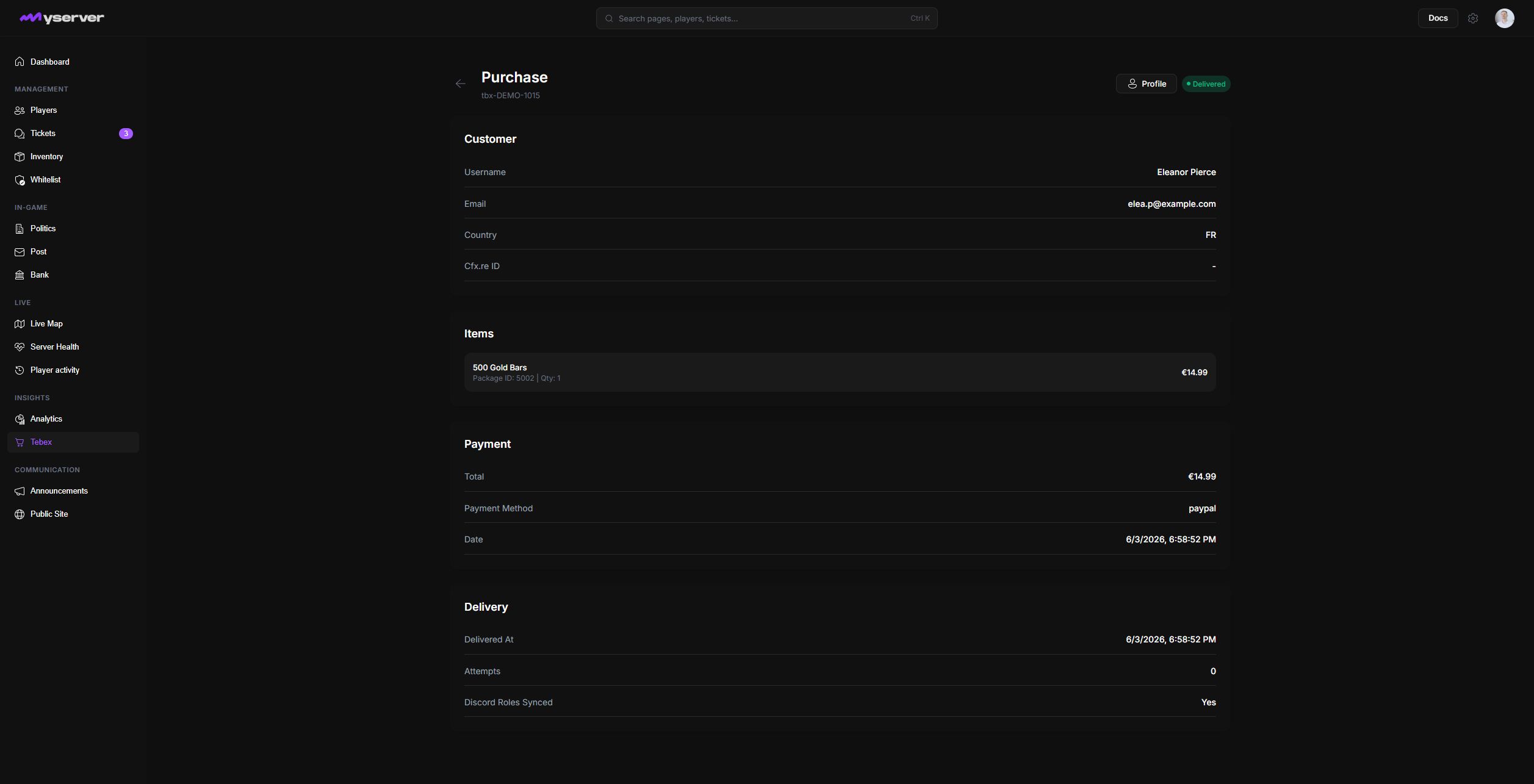Navigate to Politics

point(73,229)
